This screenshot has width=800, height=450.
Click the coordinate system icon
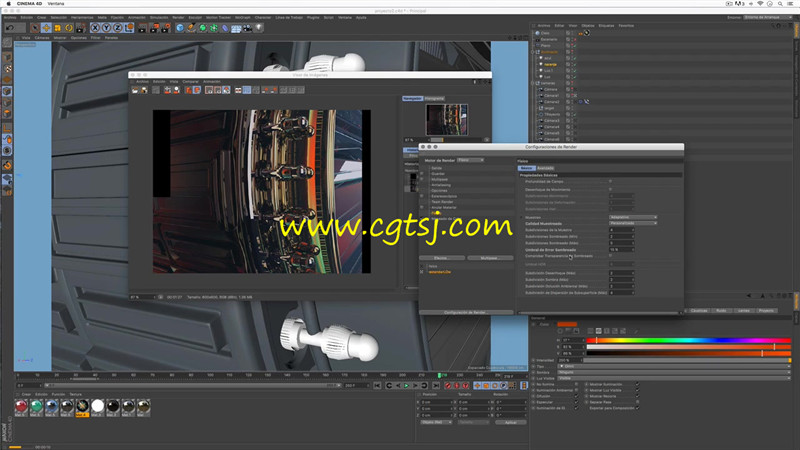point(129,28)
